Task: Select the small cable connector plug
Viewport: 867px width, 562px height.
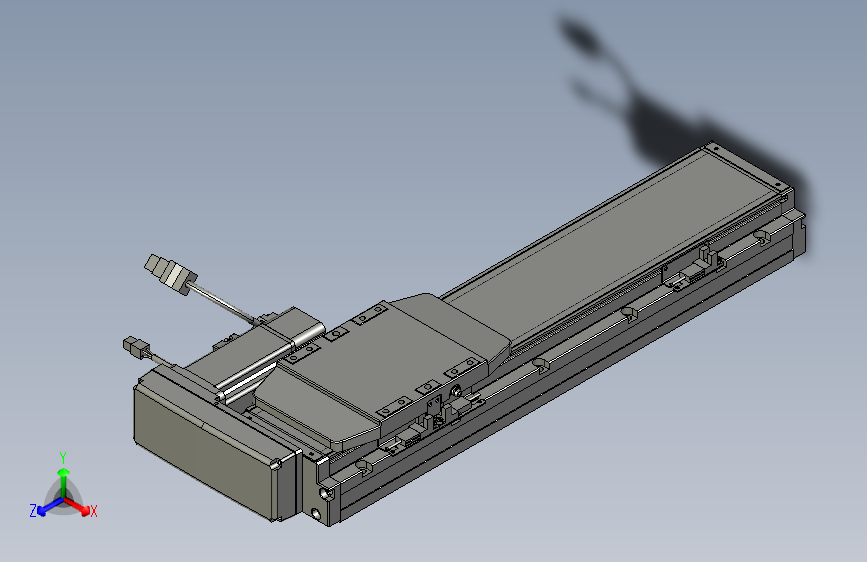Action: coord(137,349)
